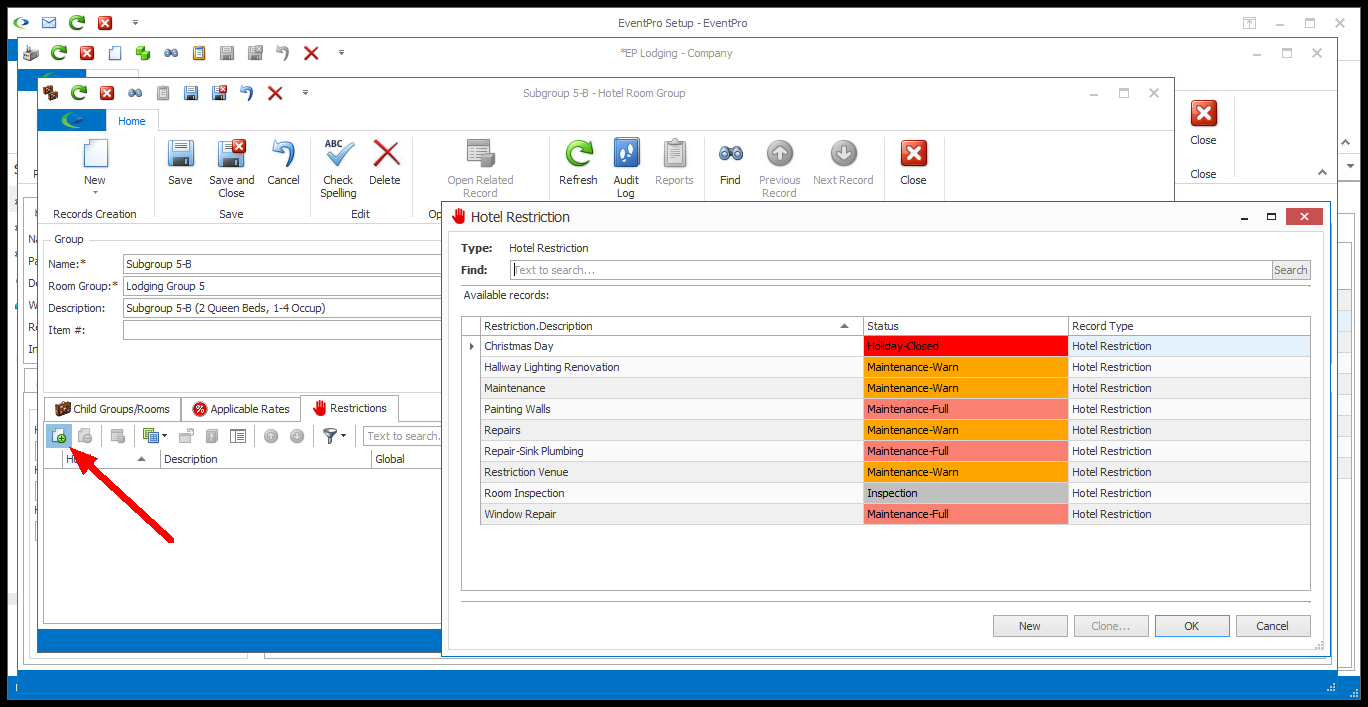This screenshot has height=707, width=1368.
Task: Click Save in the Hotel Room Group ribbon
Action: [180, 162]
